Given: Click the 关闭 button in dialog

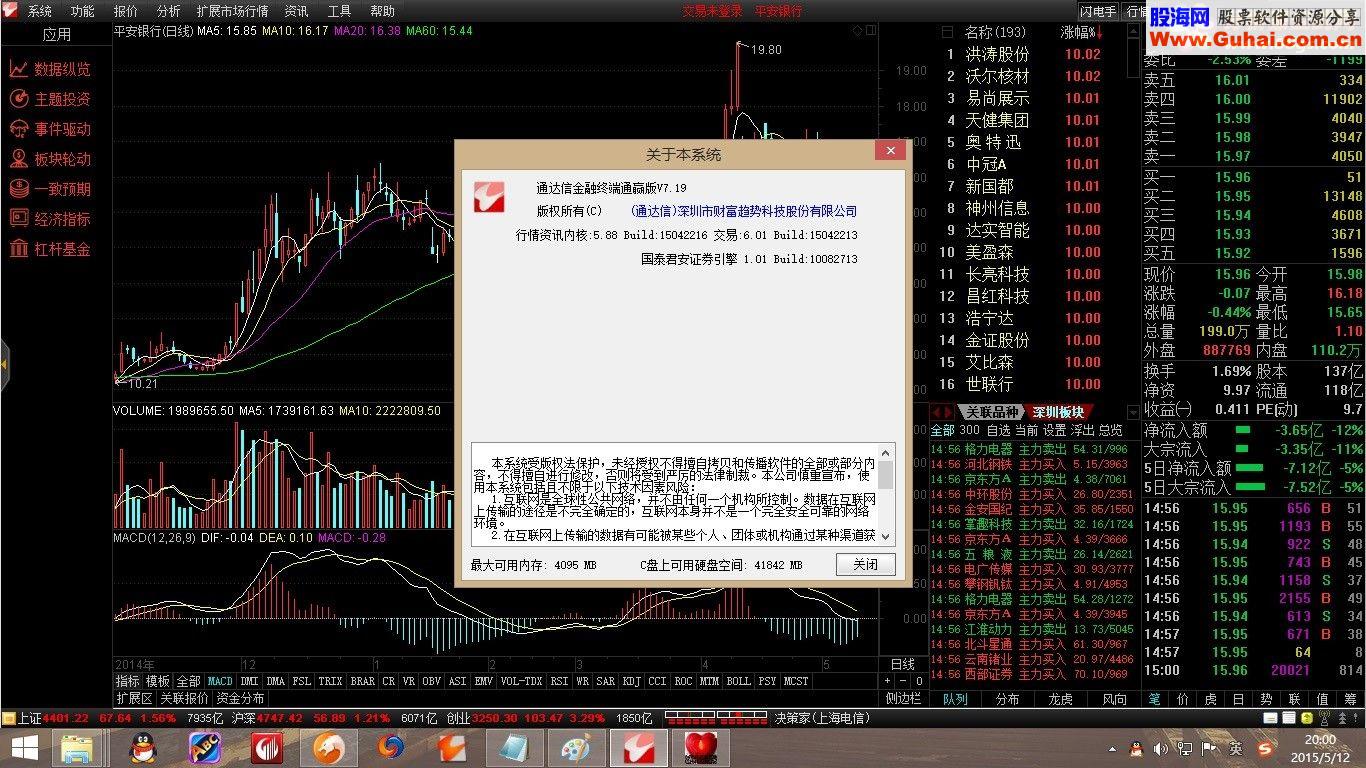Looking at the screenshot, I should 865,564.
